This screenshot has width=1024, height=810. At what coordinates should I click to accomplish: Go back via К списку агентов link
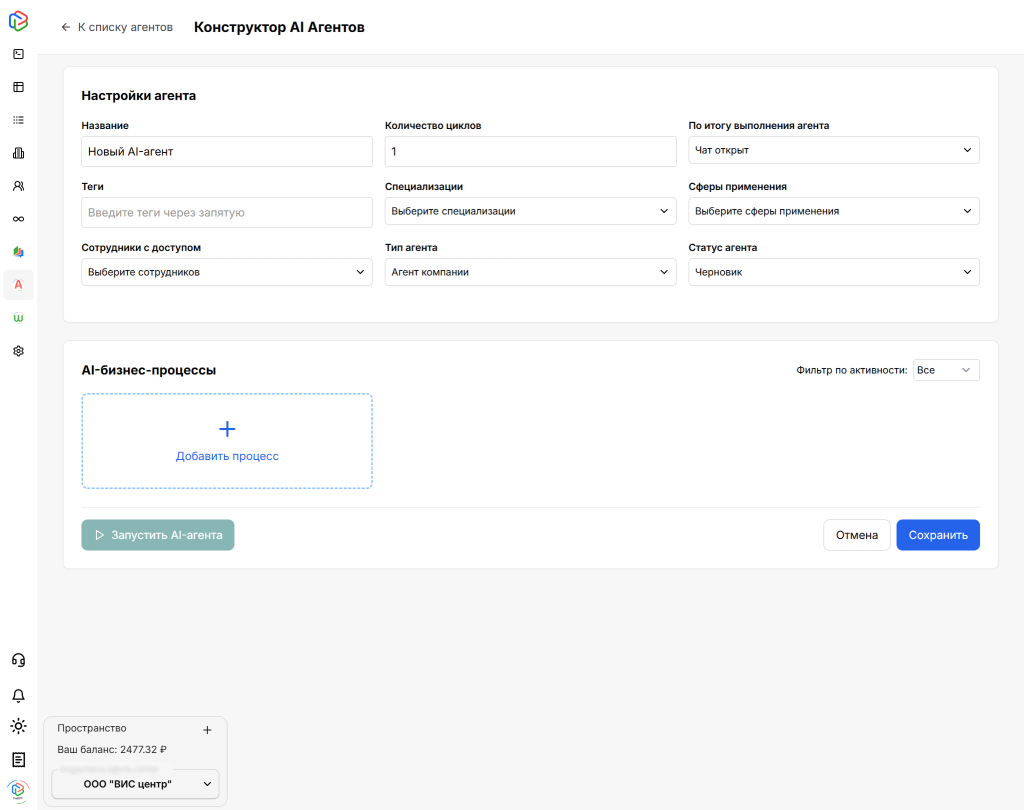(x=117, y=27)
